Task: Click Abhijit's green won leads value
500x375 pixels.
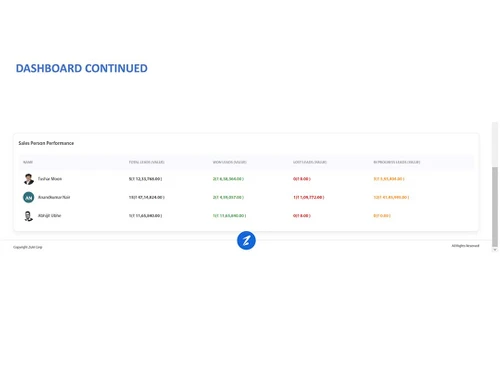Action: click(x=229, y=216)
